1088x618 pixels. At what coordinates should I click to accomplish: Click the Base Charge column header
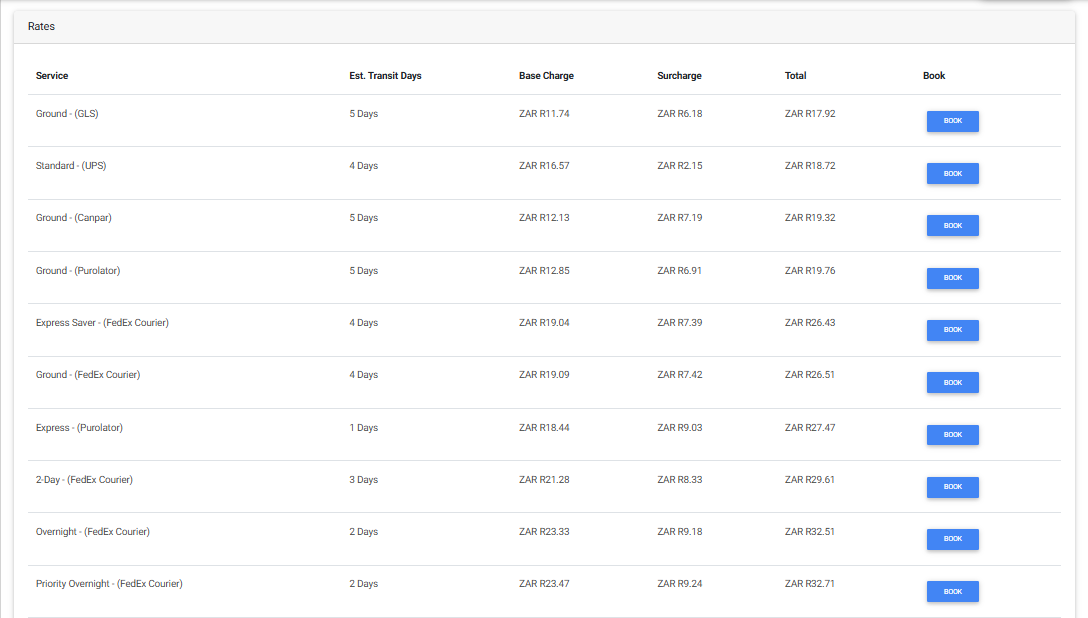coord(546,76)
